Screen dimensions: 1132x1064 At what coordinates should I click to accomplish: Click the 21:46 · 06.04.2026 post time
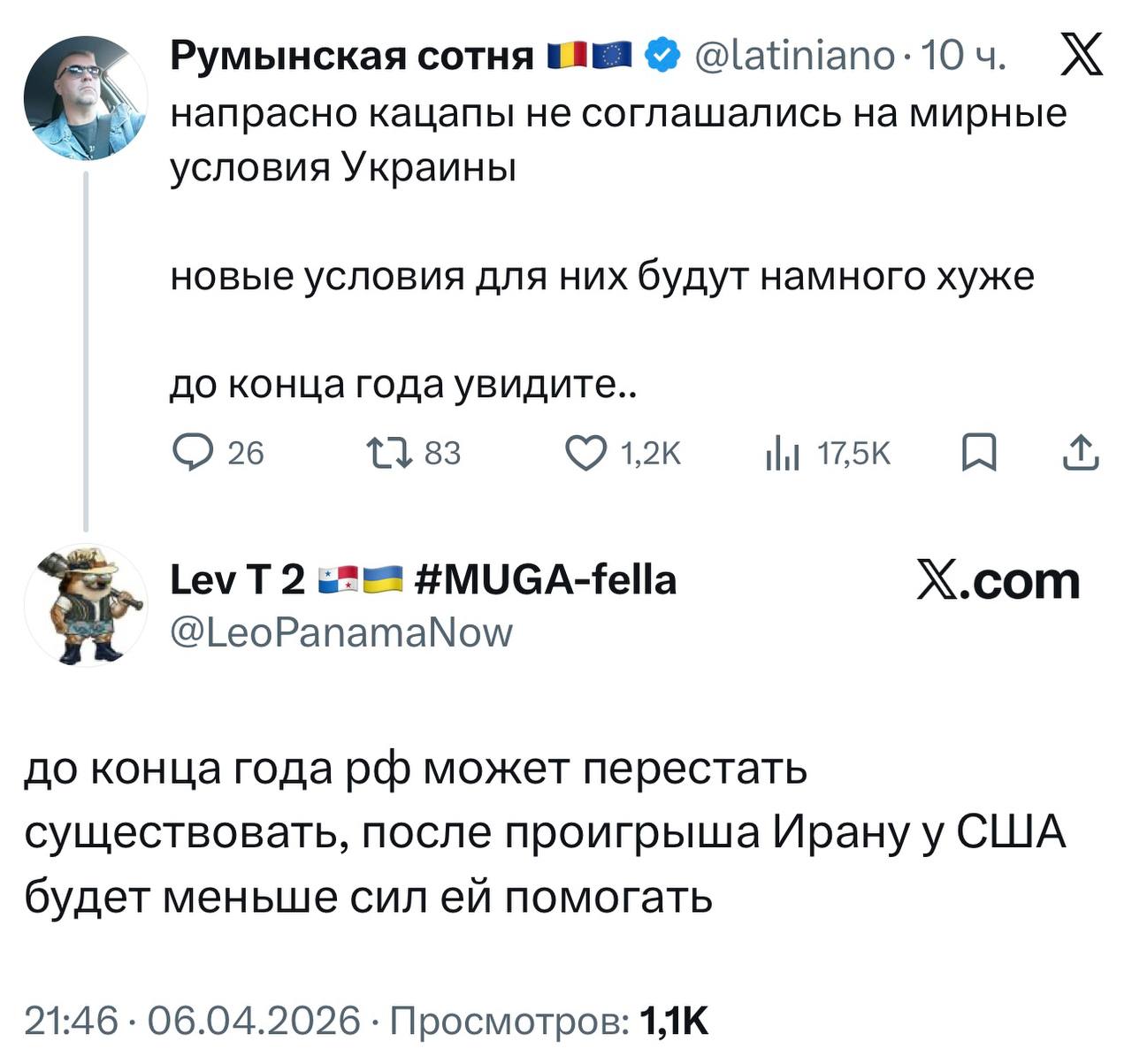(193, 1020)
